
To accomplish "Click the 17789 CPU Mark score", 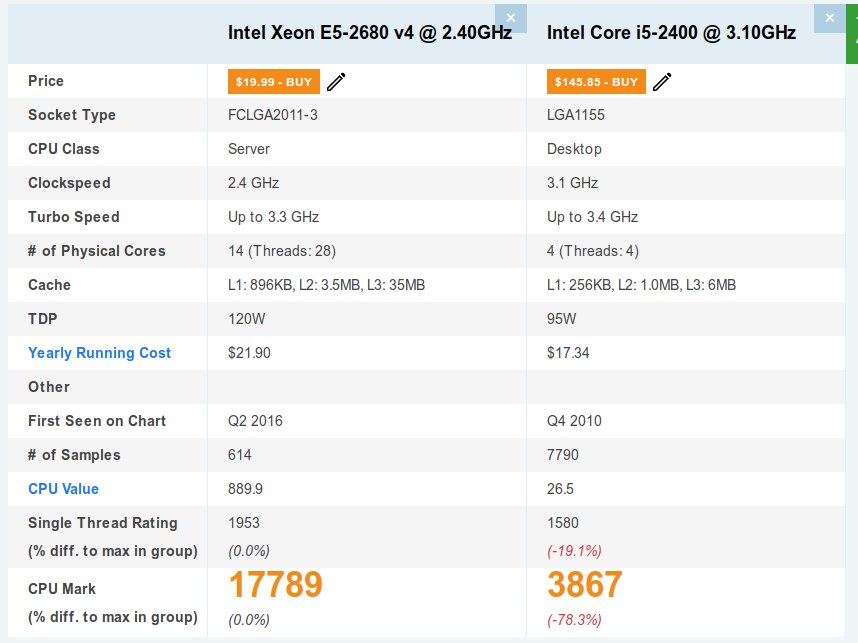I will [x=275, y=585].
